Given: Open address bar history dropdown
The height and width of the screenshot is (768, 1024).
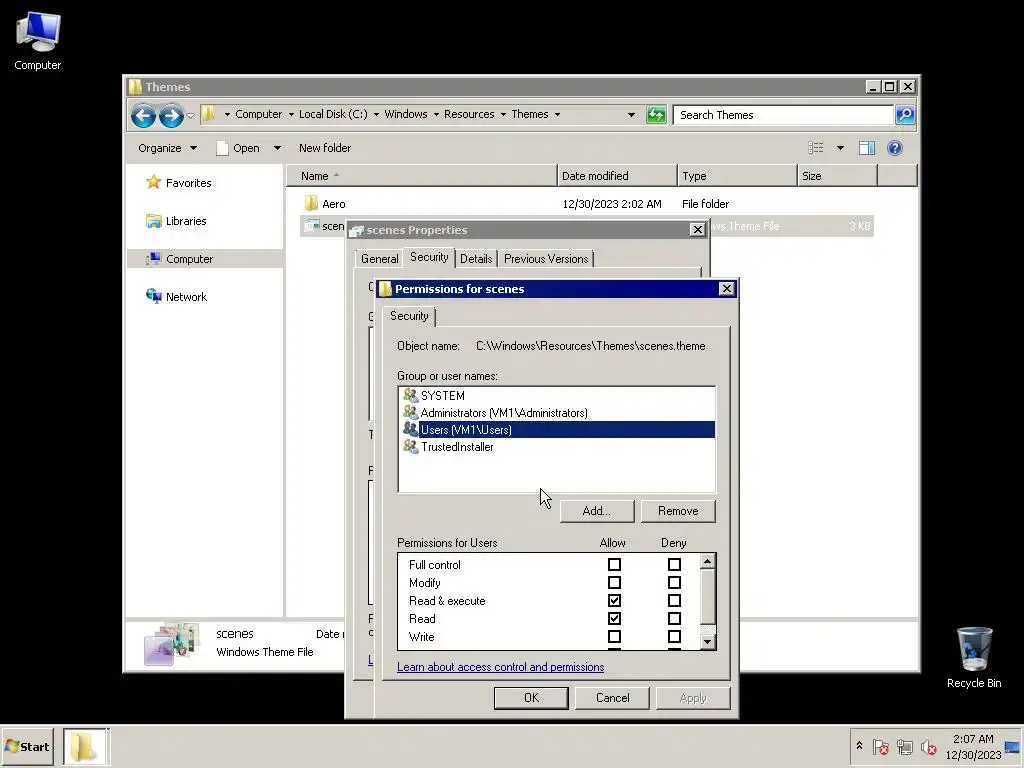Looking at the screenshot, I should click(x=631, y=115).
